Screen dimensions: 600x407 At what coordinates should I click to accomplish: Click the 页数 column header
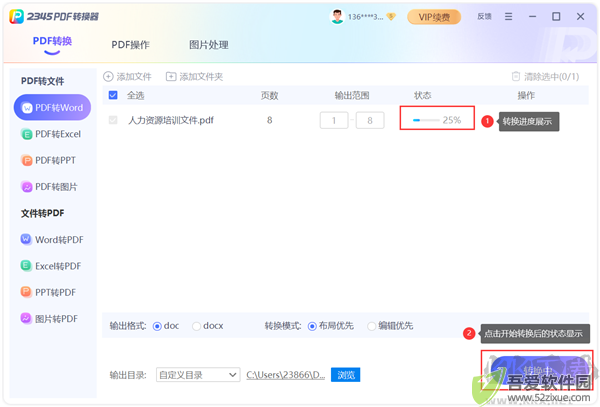(x=269, y=95)
